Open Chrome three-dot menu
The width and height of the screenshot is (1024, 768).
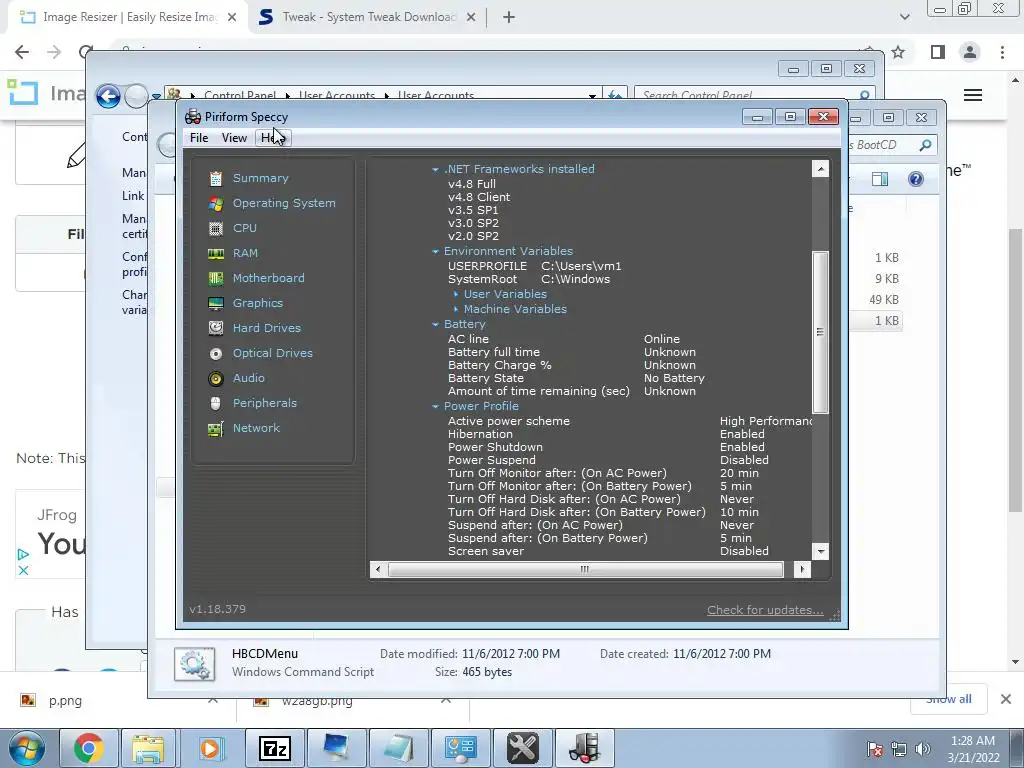(1002, 52)
